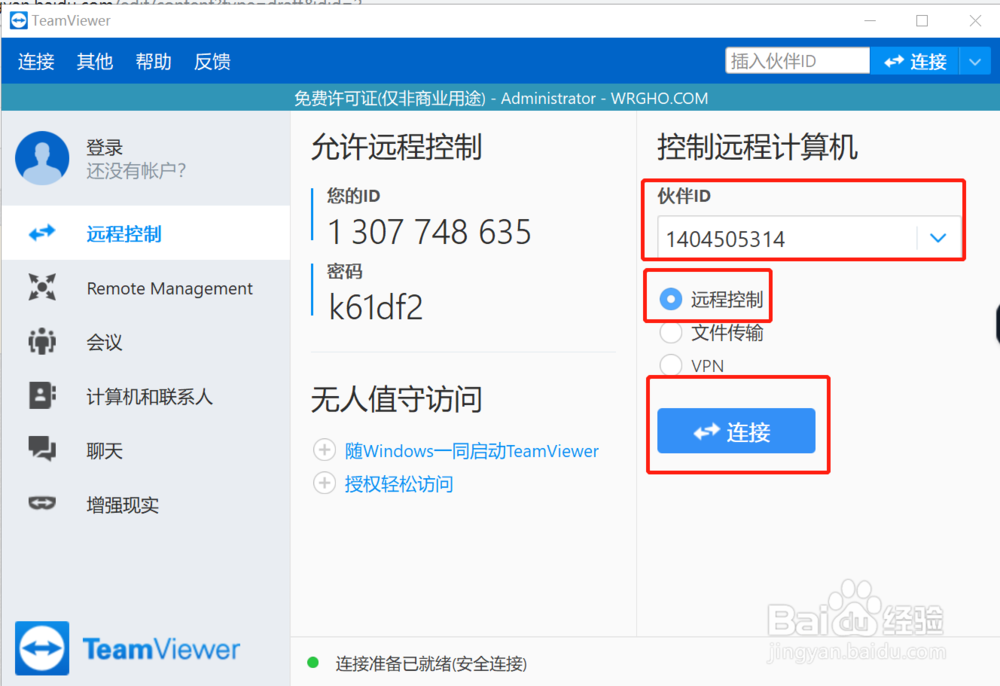1000x686 pixels.
Task: Click the 还没有帐户? link
Action: (x=136, y=170)
